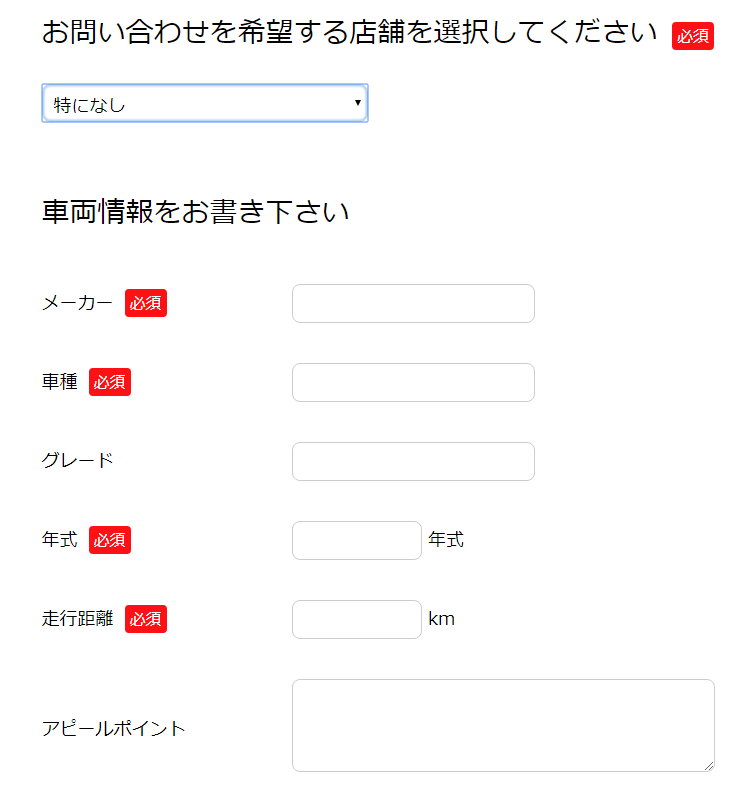Click the アピールポイント text area

[x=502, y=724]
